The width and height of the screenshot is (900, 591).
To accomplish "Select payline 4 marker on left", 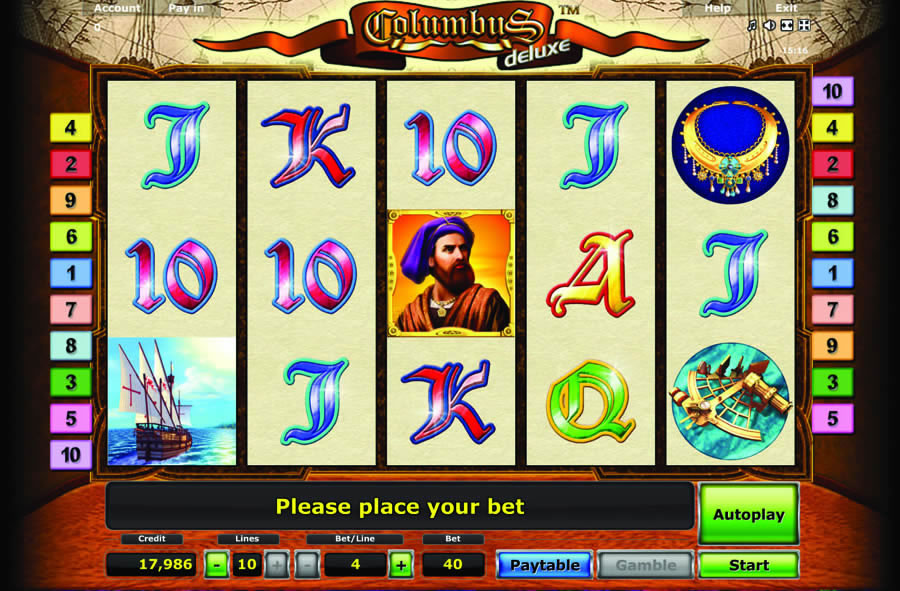I will [71, 127].
